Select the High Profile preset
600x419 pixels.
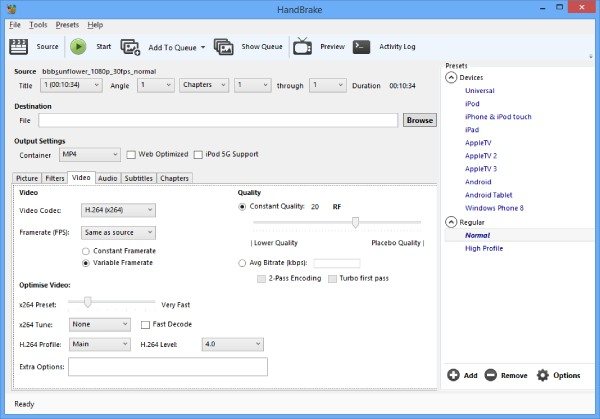[484, 248]
